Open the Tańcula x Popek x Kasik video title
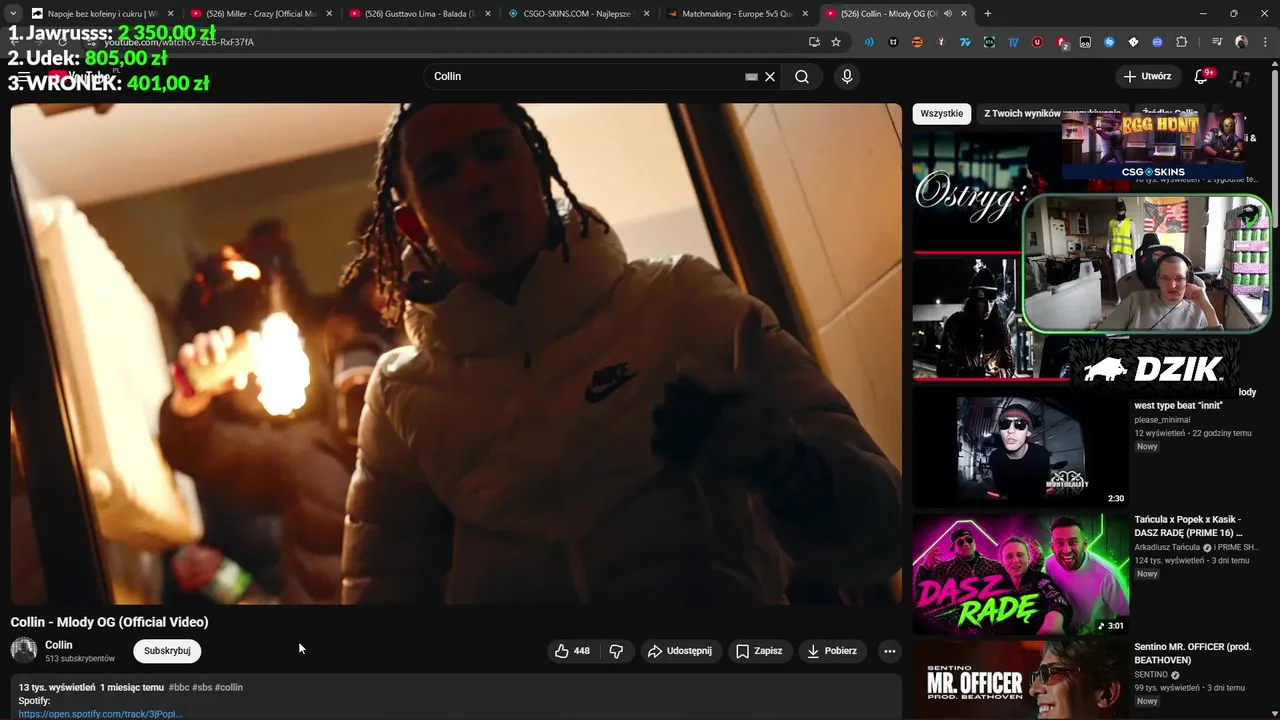This screenshot has width=1280, height=720. (1188, 526)
